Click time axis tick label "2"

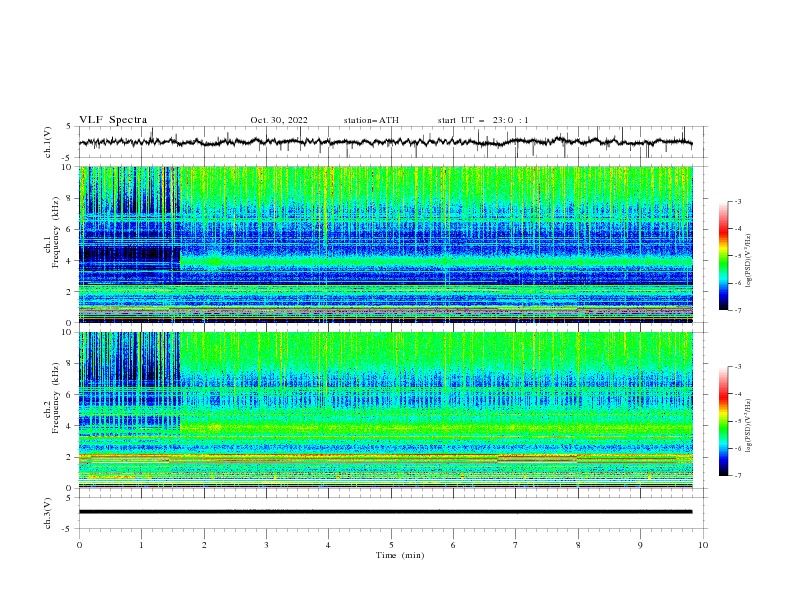pyautogui.click(x=204, y=545)
